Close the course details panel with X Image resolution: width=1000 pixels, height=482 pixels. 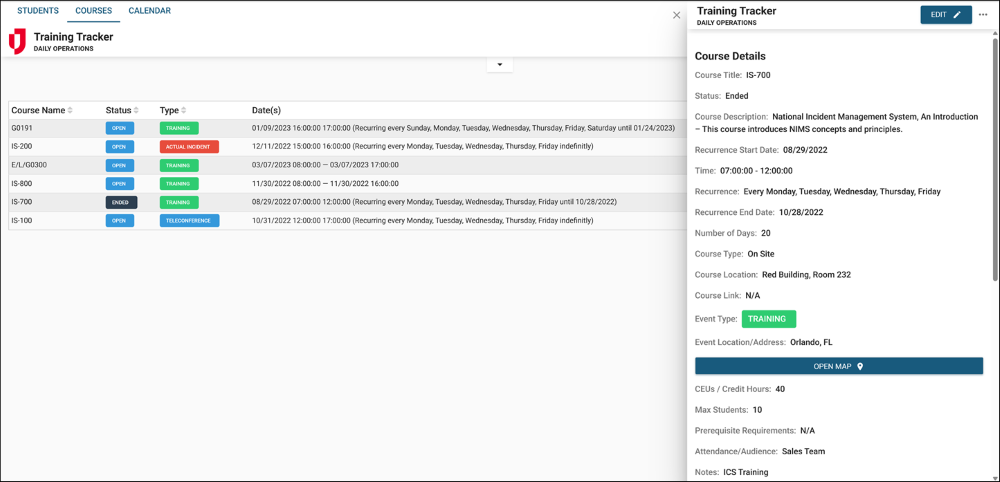pos(676,15)
